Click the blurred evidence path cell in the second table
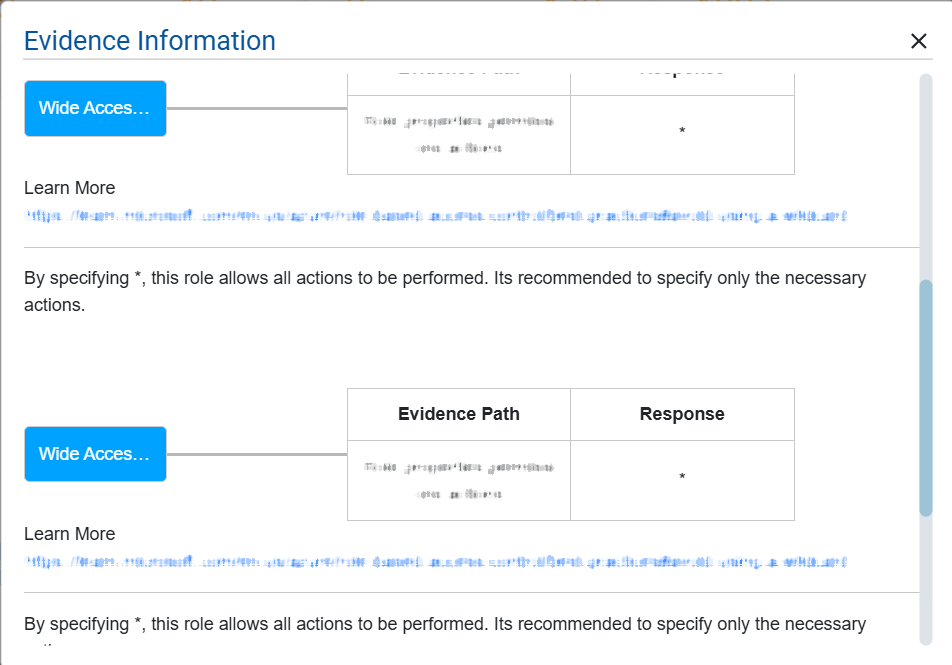952x665 pixels. coord(459,481)
